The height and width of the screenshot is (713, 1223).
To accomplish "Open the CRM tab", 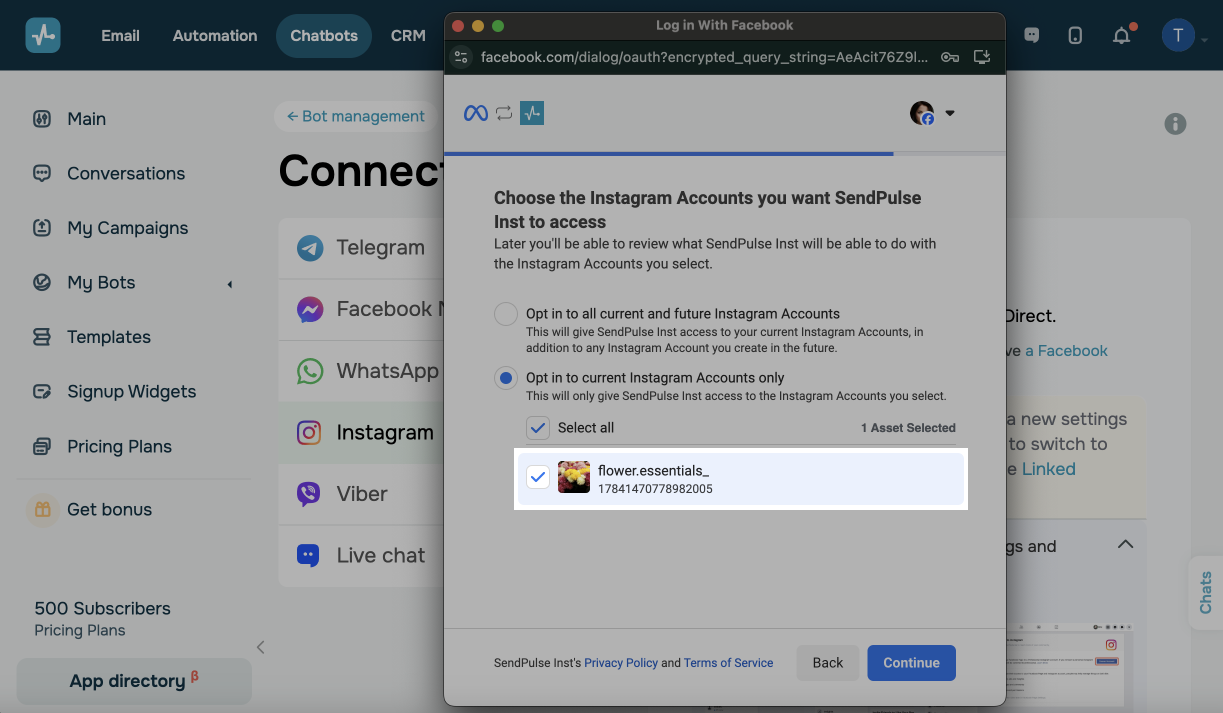I will [408, 35].
